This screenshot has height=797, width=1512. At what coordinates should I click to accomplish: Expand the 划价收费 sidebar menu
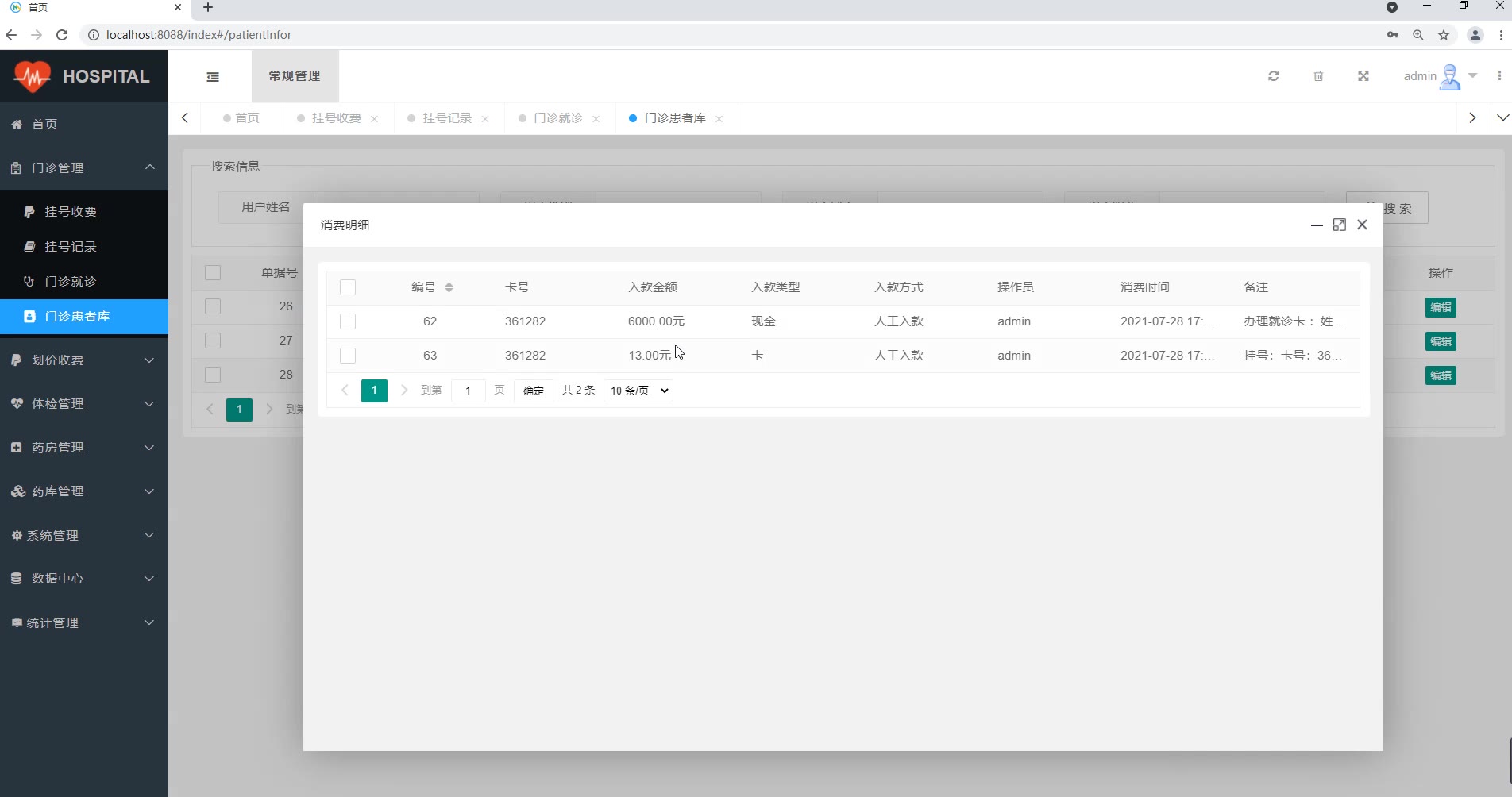[84, 360]
